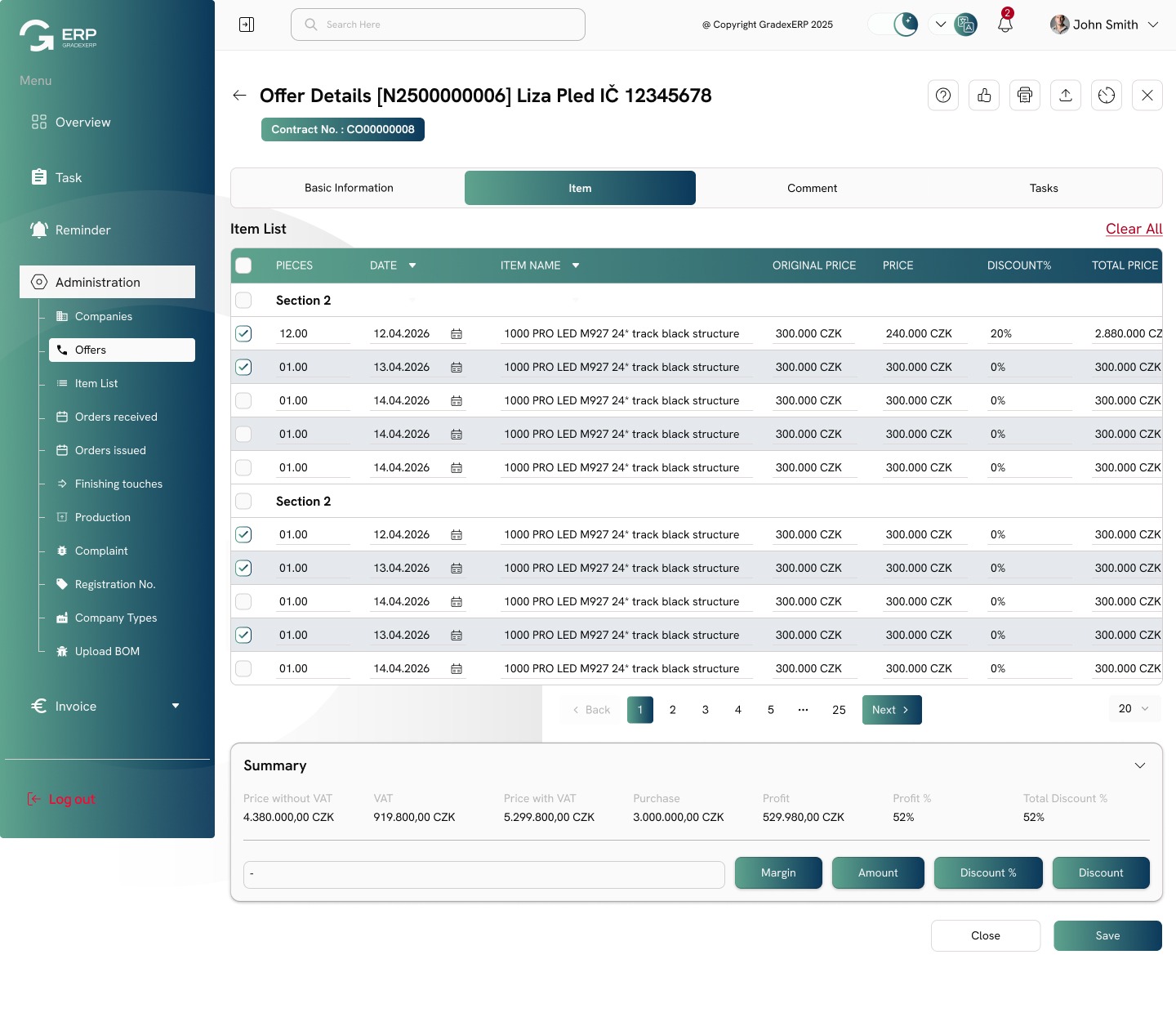Viewport: 1176px width, 1035px height.
Task: Switch to the Basic Information tab
Action: 349,188
